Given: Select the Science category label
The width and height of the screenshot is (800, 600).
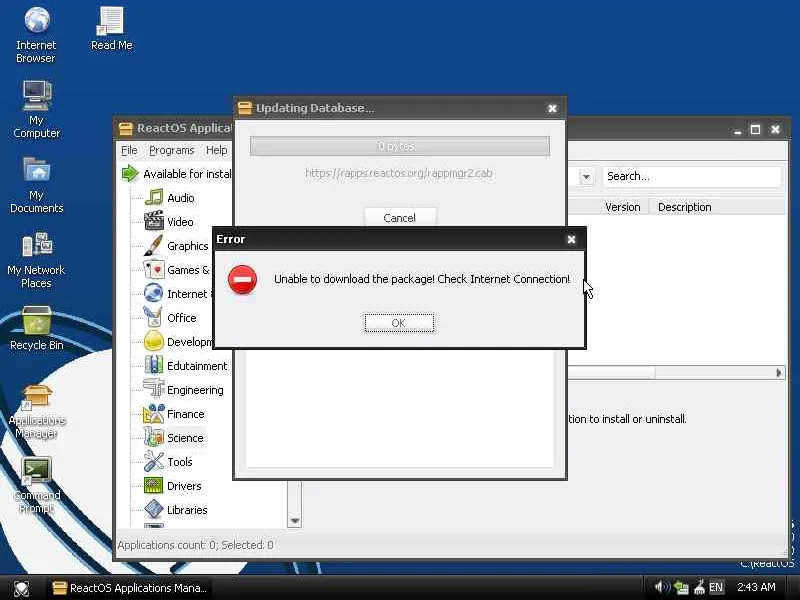Looking at the screenshot, I should pos(185,438).
